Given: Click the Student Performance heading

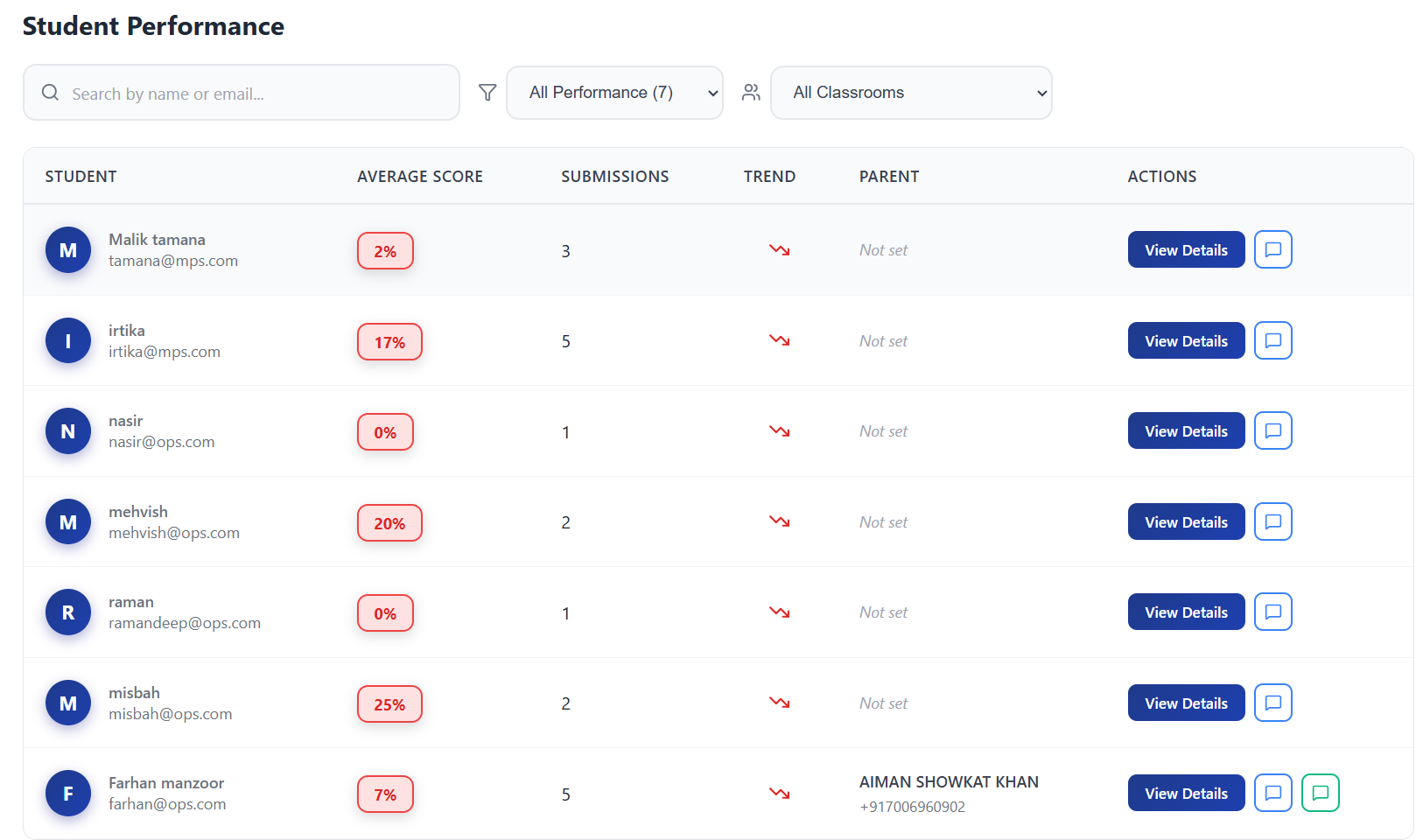Looking at the screenshot, I should [x=153, y=26].
